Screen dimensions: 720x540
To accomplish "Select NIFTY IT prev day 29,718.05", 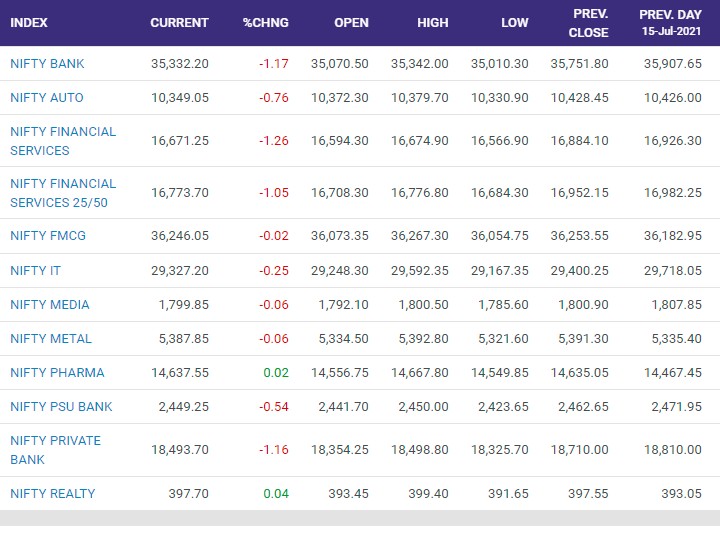I will (673, 270).
